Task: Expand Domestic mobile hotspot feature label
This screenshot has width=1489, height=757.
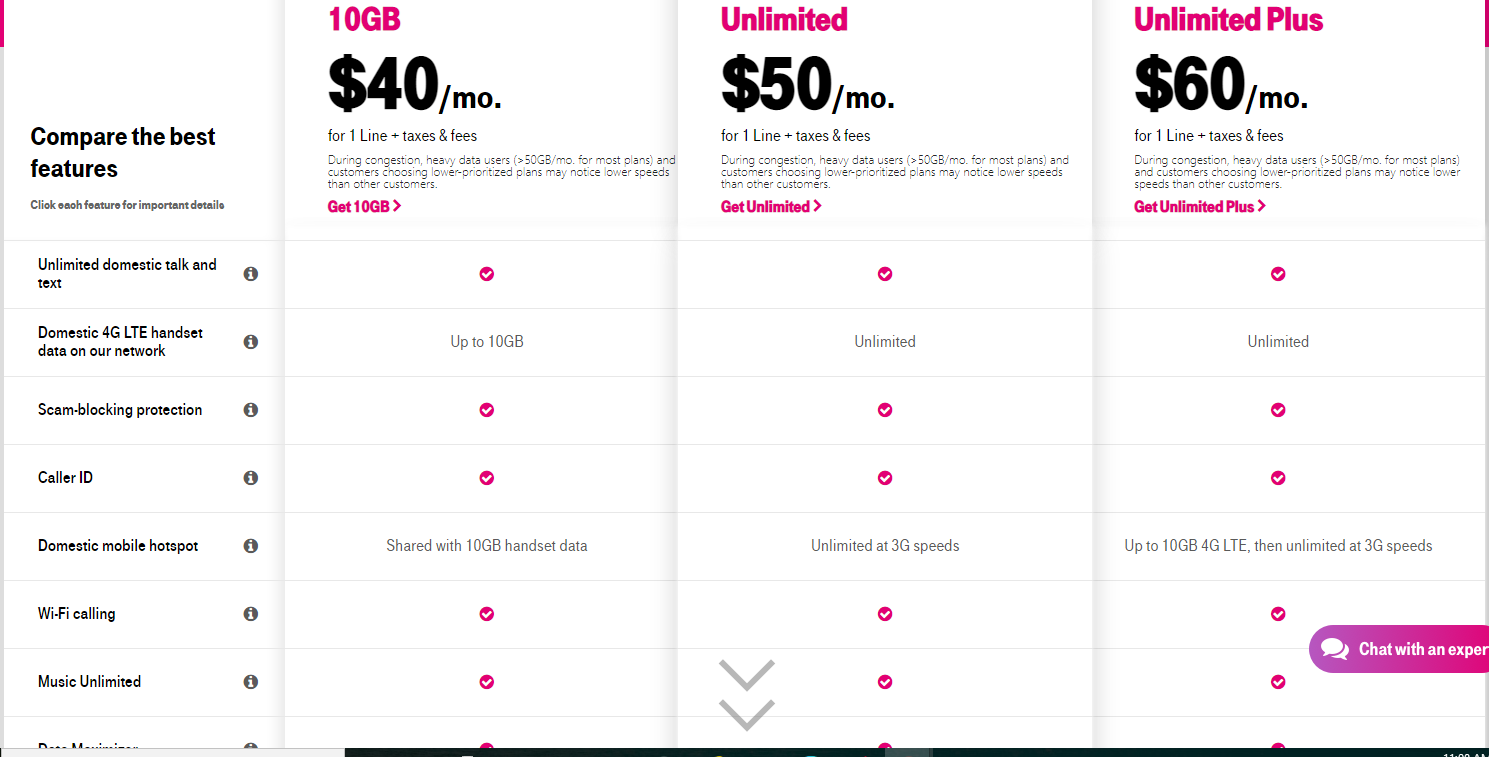Action: pyautogui.click(x=118, y=545)
